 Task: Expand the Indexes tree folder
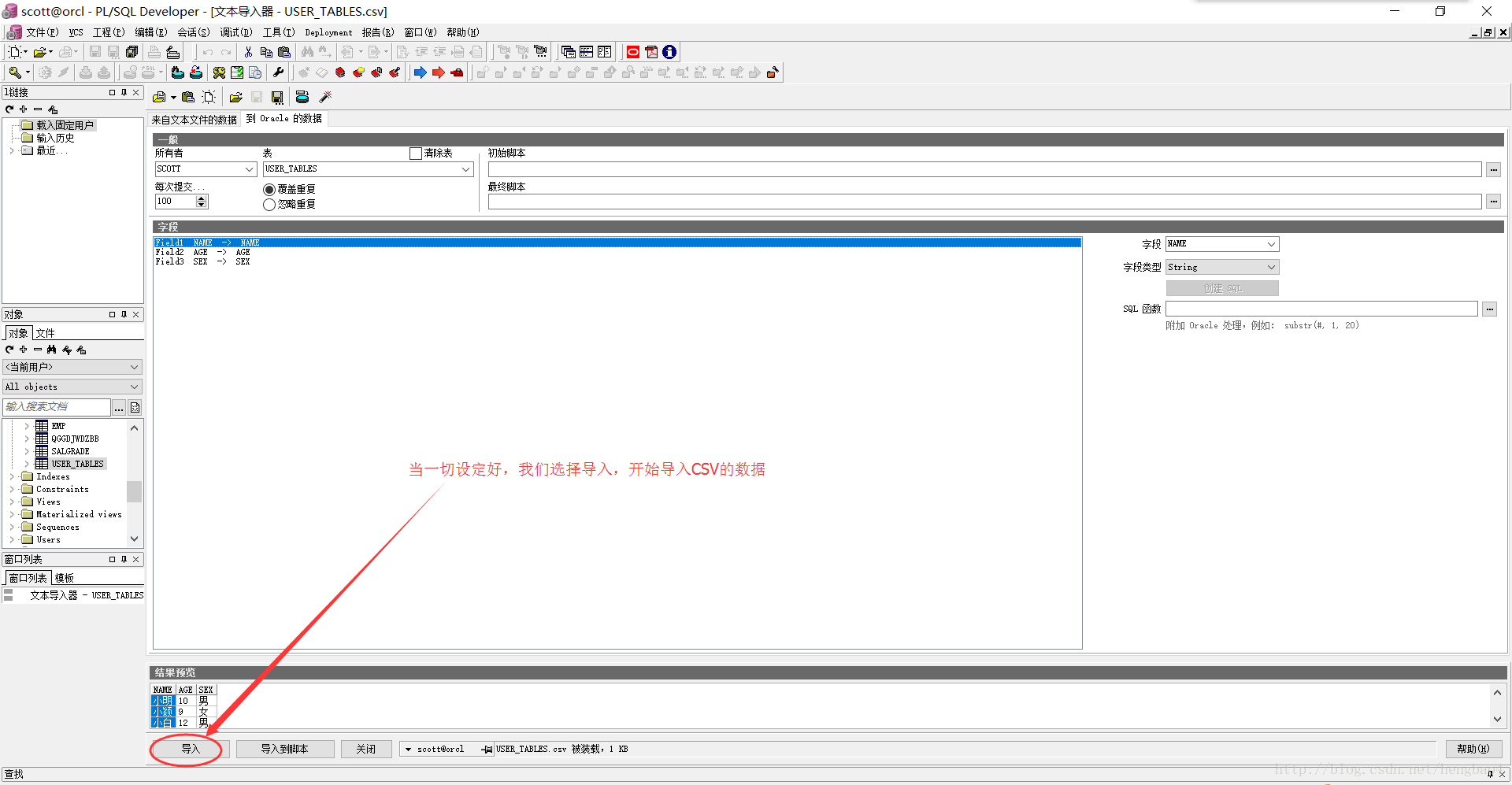pos(12,477)
